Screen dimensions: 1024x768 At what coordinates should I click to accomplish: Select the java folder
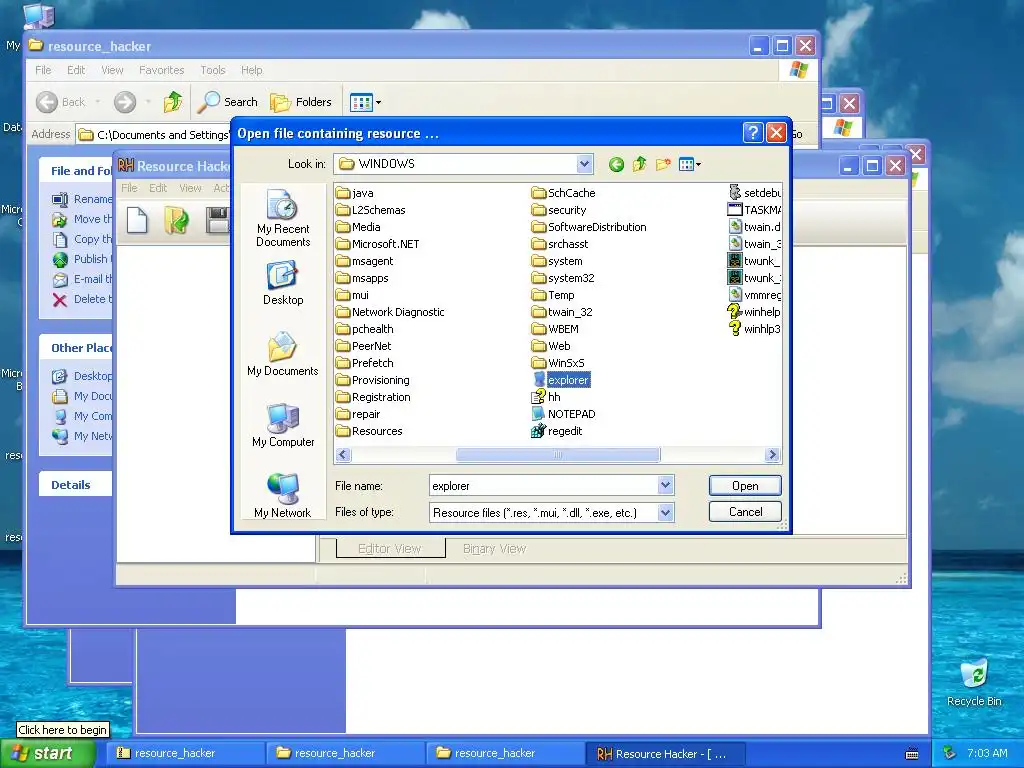355,193
